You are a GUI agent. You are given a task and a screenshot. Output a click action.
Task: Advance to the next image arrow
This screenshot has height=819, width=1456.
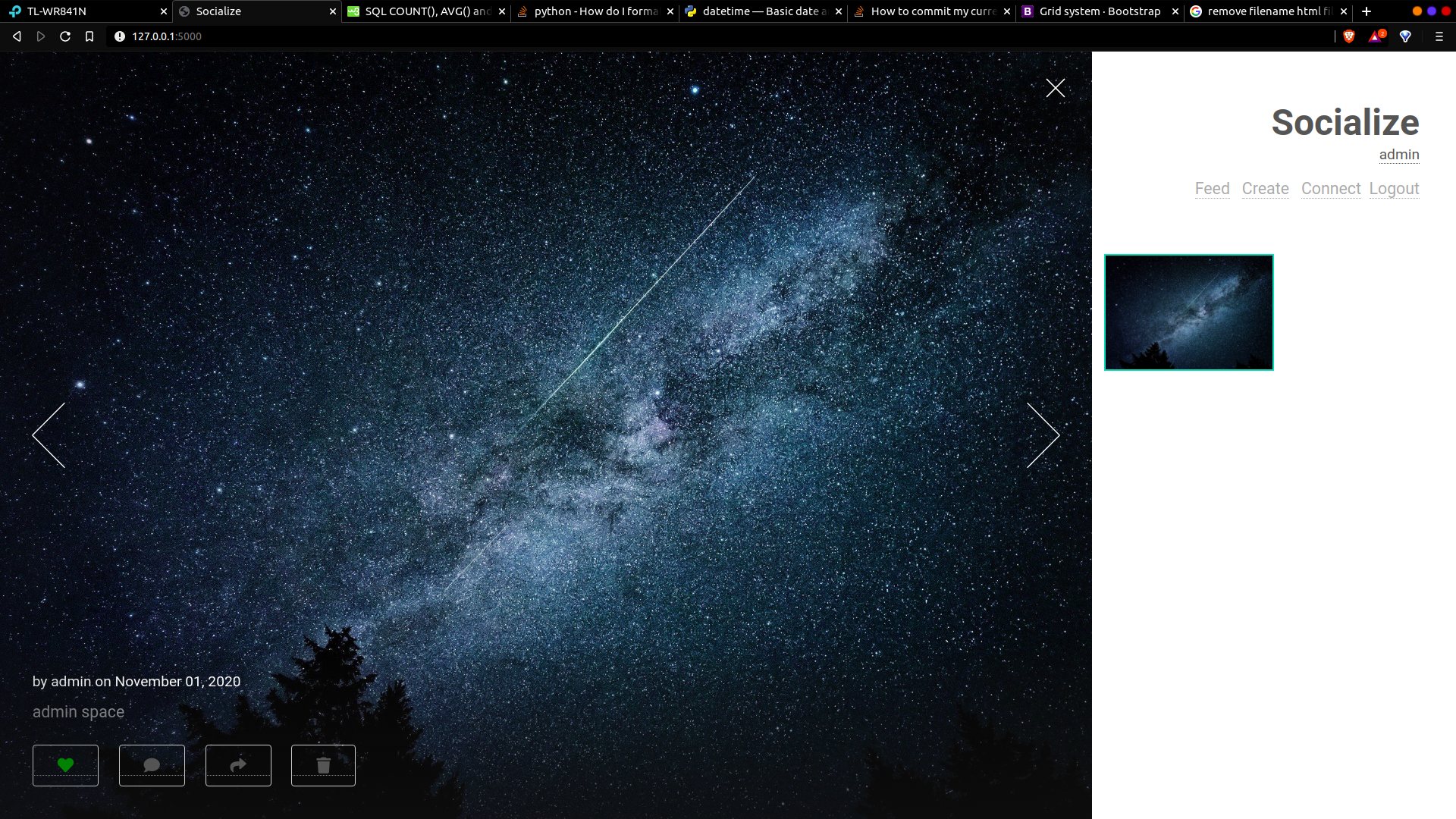click(1043, 435)
